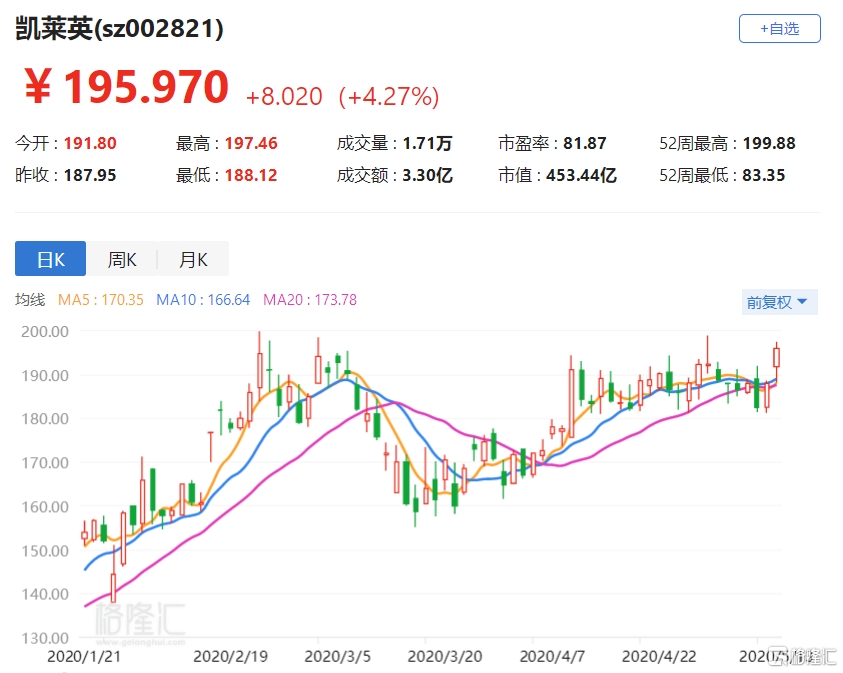Click the 190.00 y-axis price label
Screen dimensions: 843x673
point(45,375)
